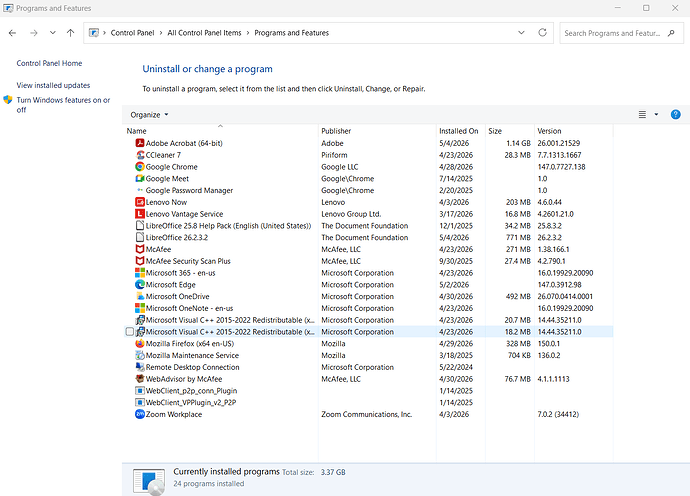The height and width of the screenshot is (496, 690).
Task: Select the Google Chrome icon
Action: 140,167
